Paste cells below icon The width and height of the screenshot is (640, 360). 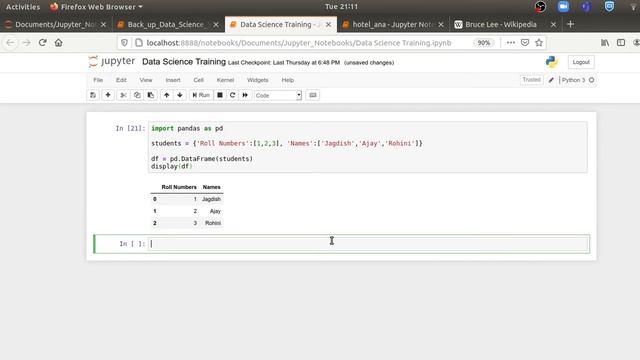(151, 95)
